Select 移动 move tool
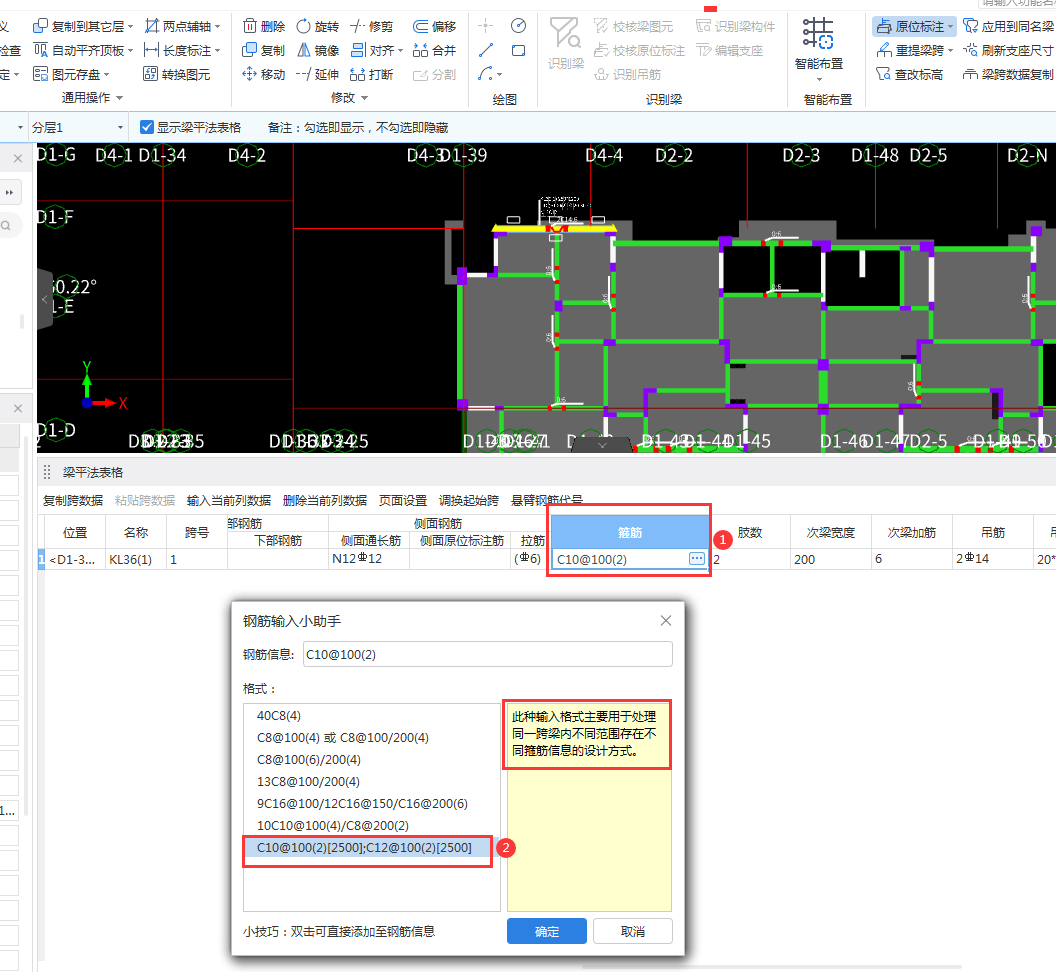 263,74
